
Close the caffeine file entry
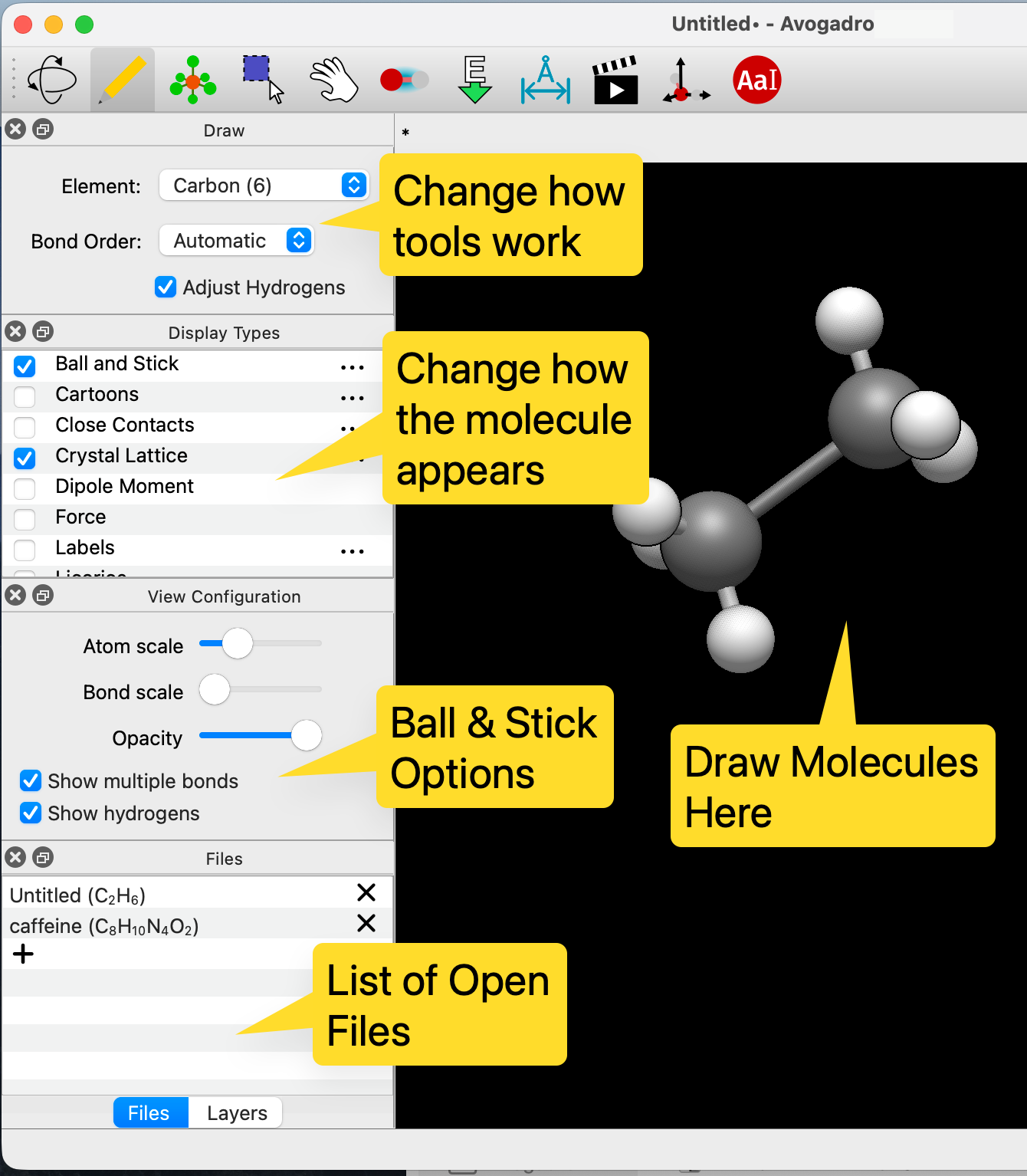click(x=366, y=923)
